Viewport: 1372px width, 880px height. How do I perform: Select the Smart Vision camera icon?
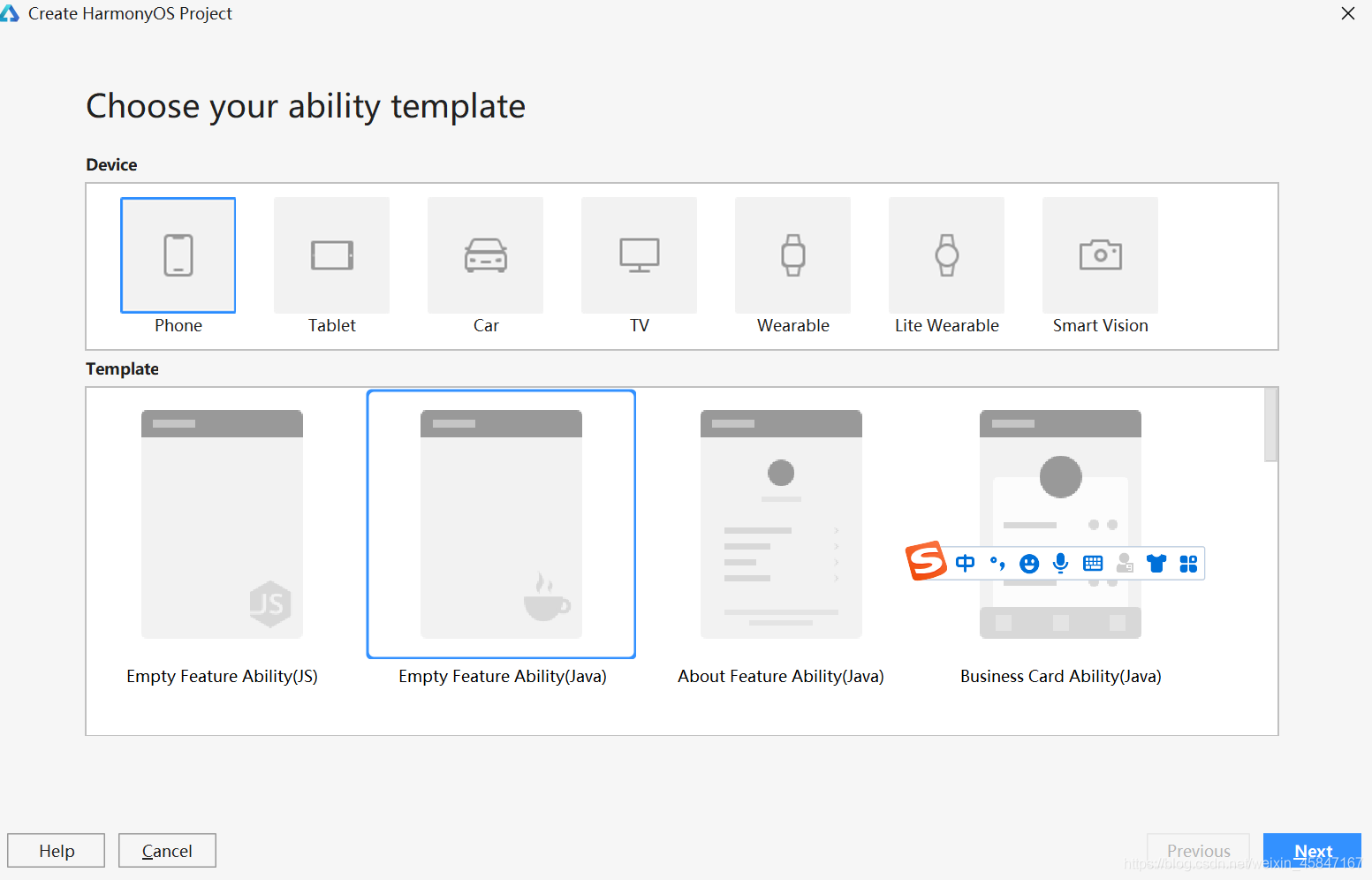(1100, 255)
